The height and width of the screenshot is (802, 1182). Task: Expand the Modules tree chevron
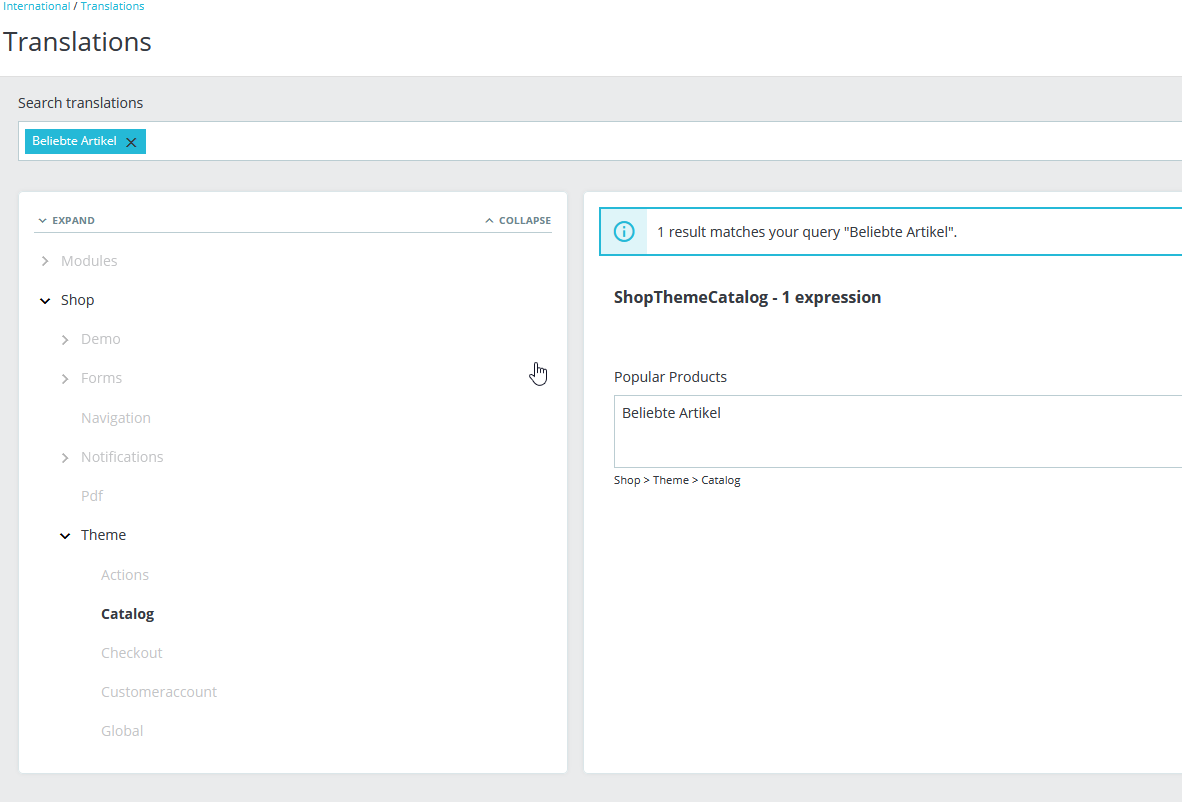coord(45,261)
